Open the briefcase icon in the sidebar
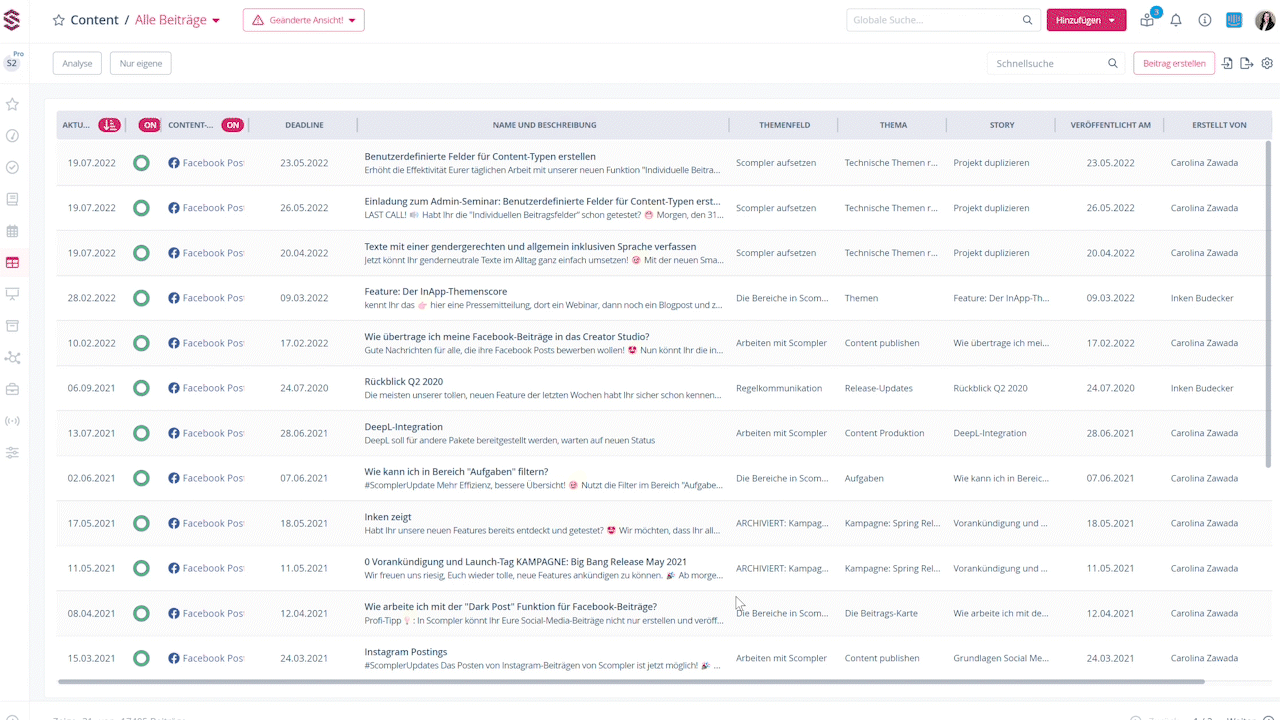 pos(12,389)
